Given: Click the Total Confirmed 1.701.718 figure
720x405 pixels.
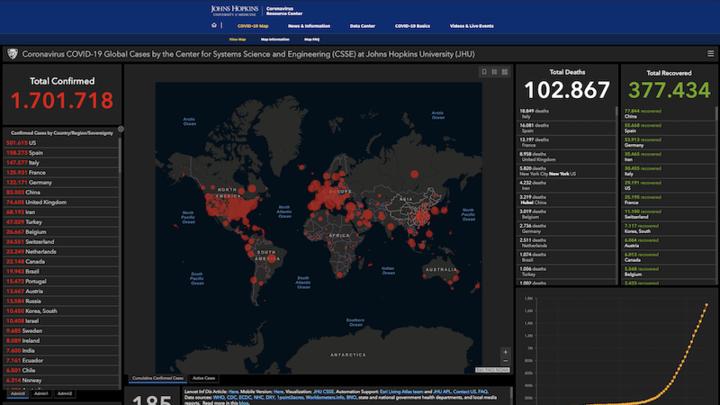Looking at the screenshot, I should 62,101.
